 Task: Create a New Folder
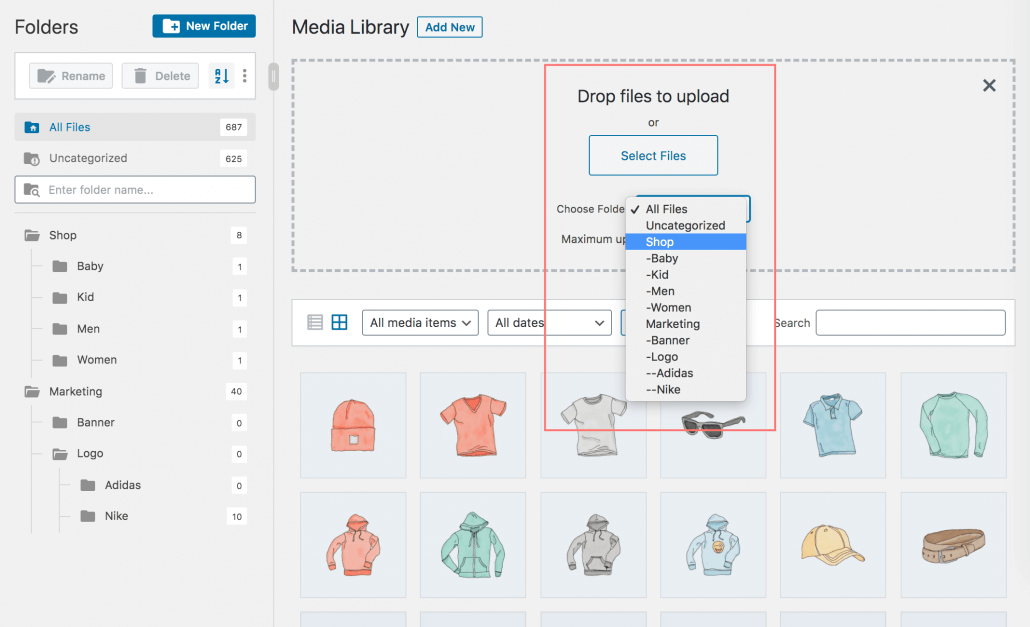tap(204, 26)
